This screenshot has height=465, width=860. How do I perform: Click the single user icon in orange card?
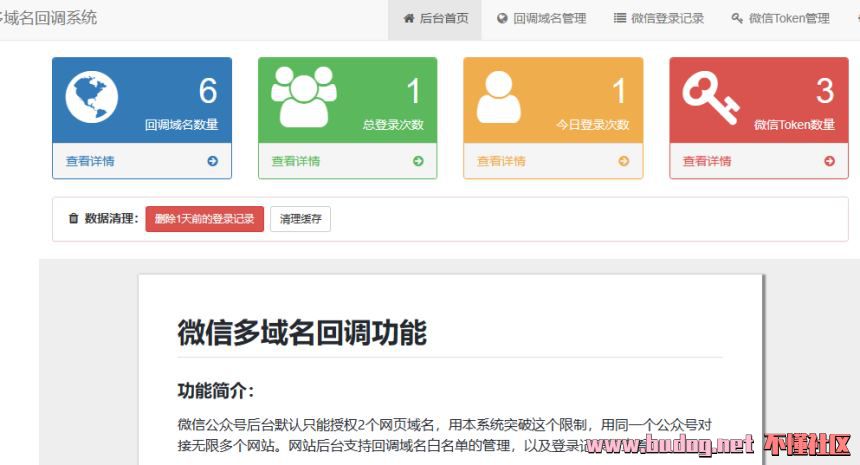(x=499, y=97)
